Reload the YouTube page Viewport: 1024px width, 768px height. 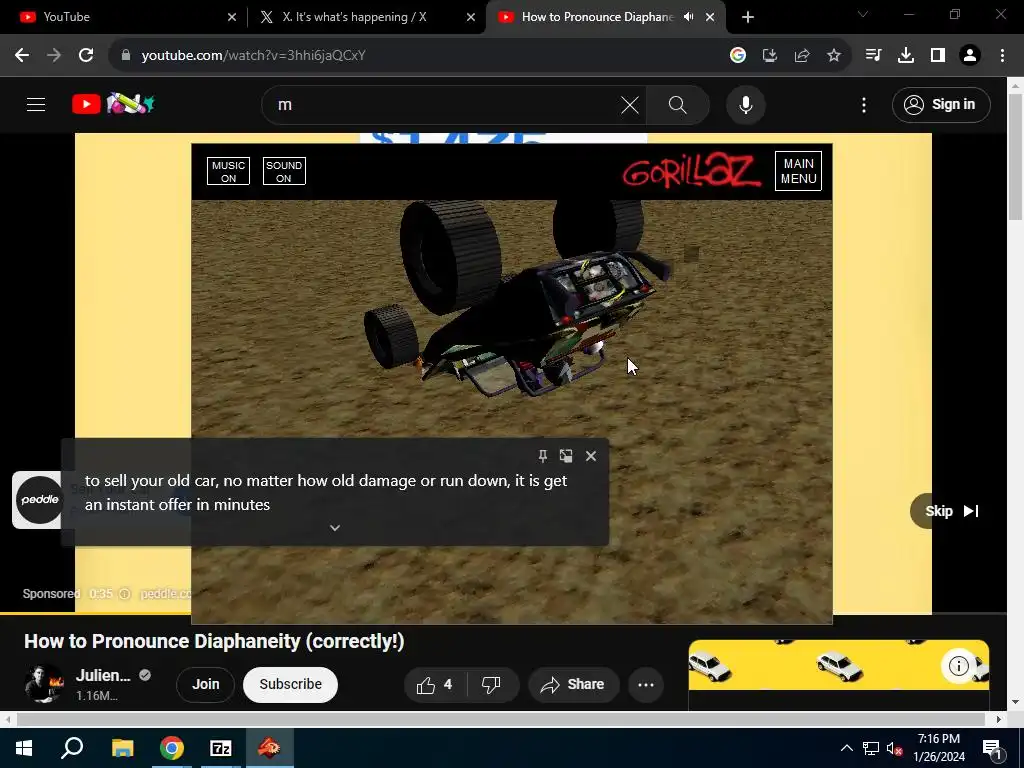coord(86,56)
